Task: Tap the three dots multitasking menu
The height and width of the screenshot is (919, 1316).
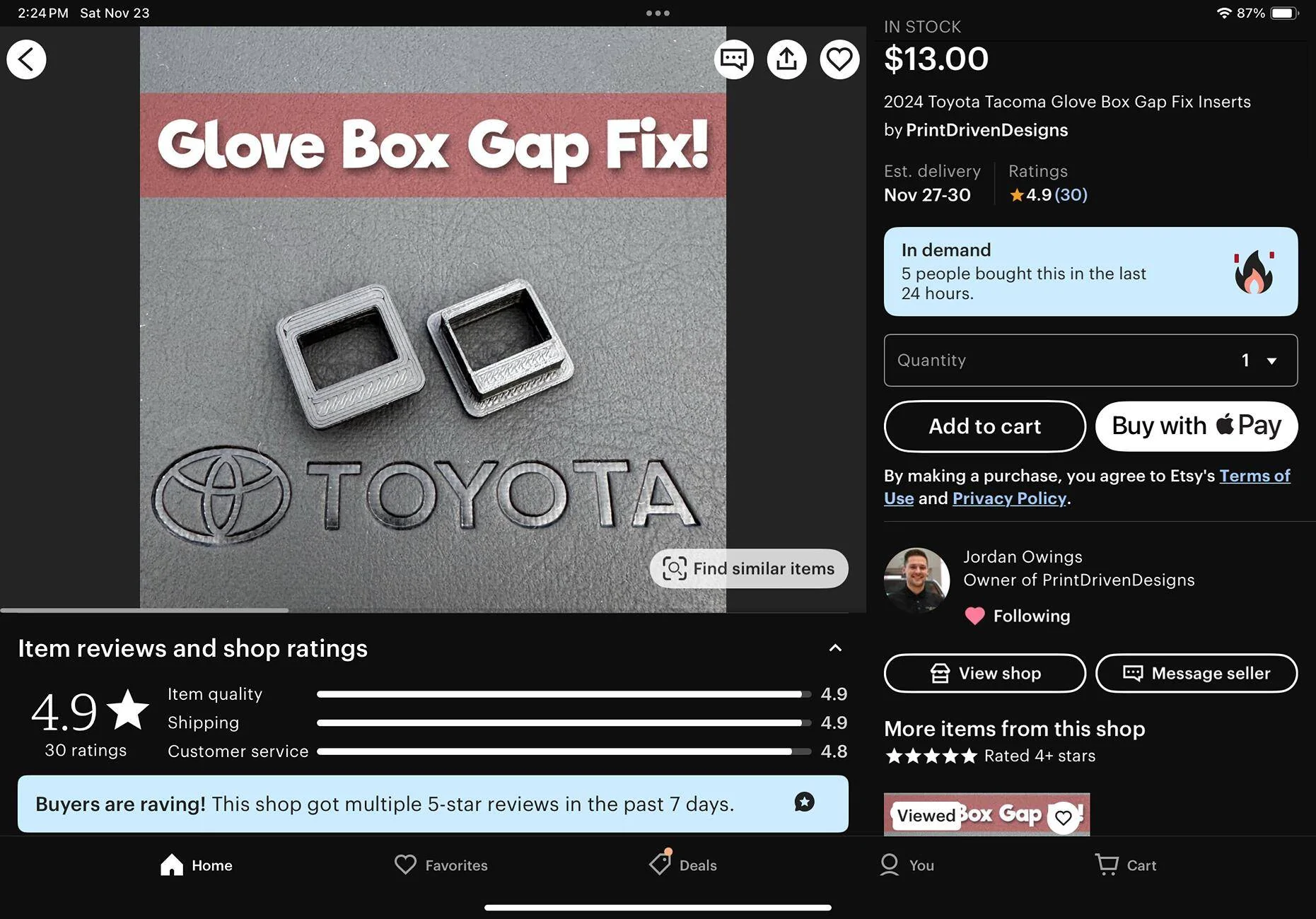Action: pyautogui.click(x=658, y=13)
